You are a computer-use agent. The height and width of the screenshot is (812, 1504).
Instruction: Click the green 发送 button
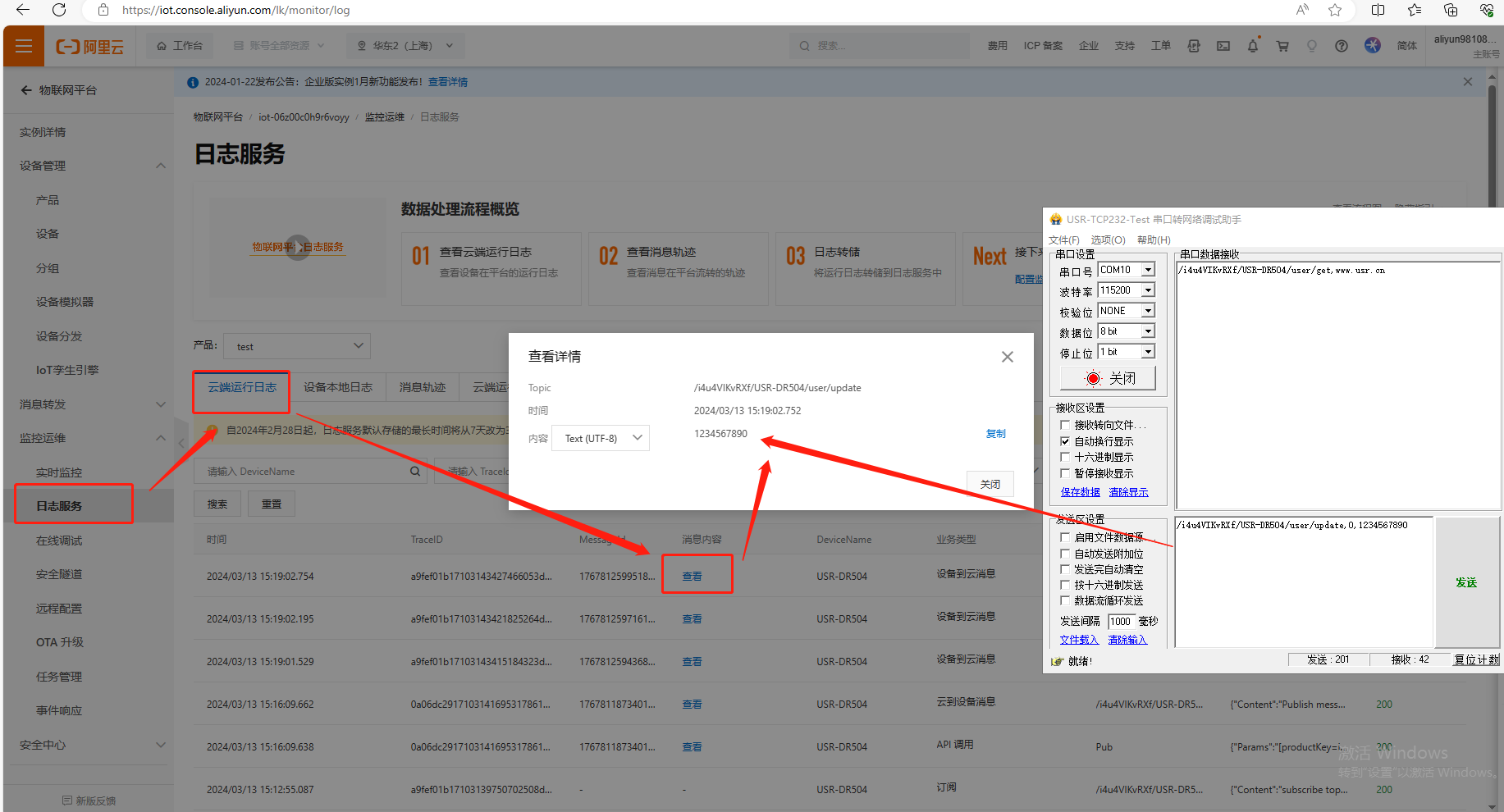(1465, 582)
